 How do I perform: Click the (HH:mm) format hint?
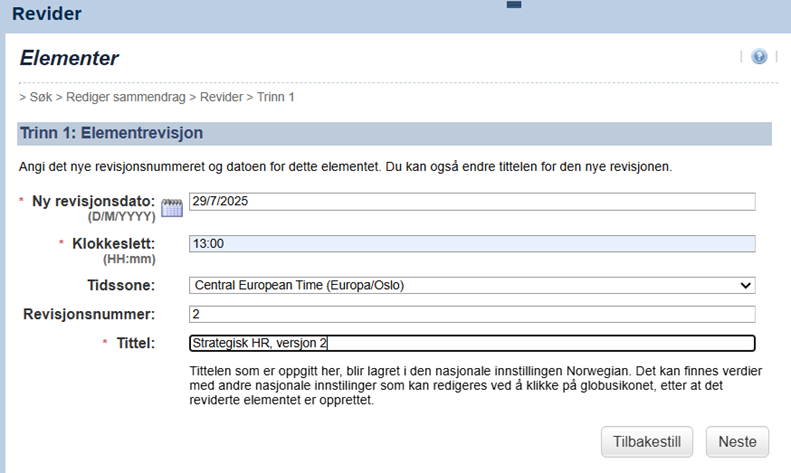pos(129,259)
